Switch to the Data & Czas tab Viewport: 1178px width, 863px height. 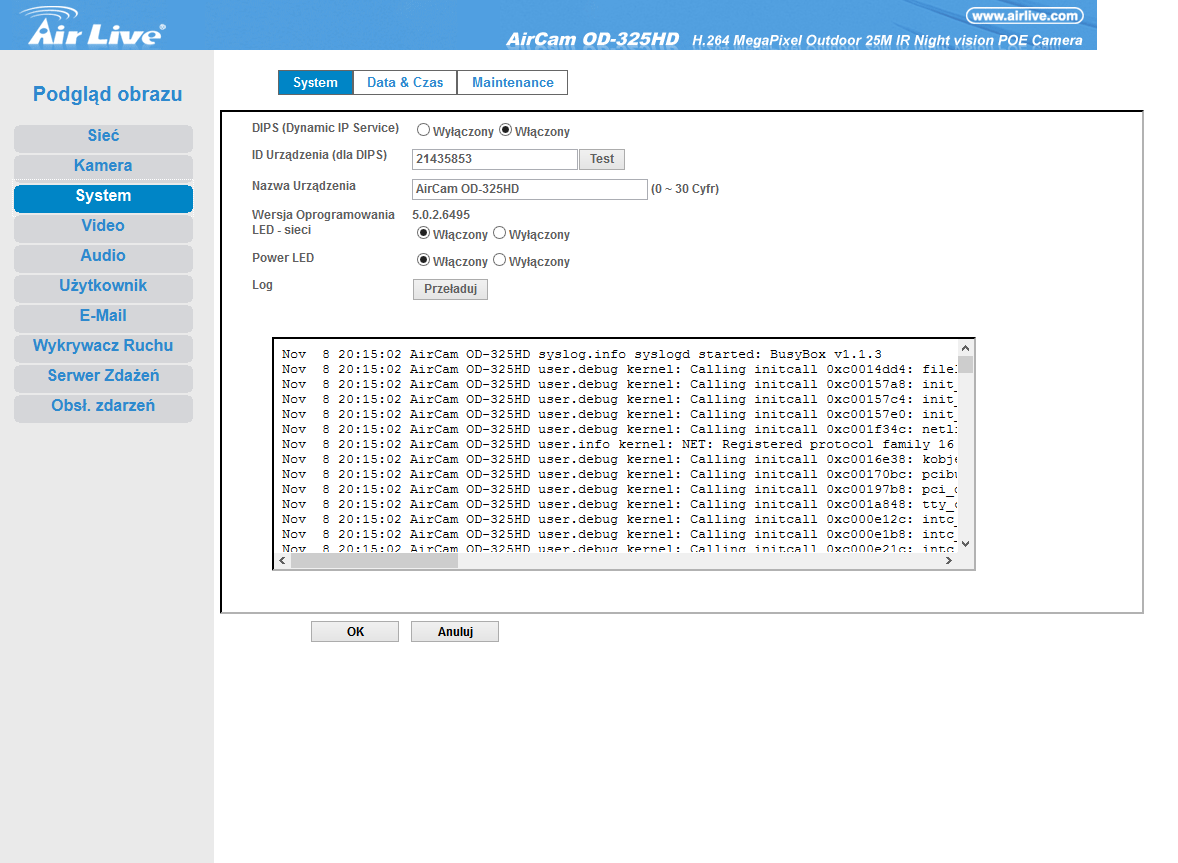[405, 83]
